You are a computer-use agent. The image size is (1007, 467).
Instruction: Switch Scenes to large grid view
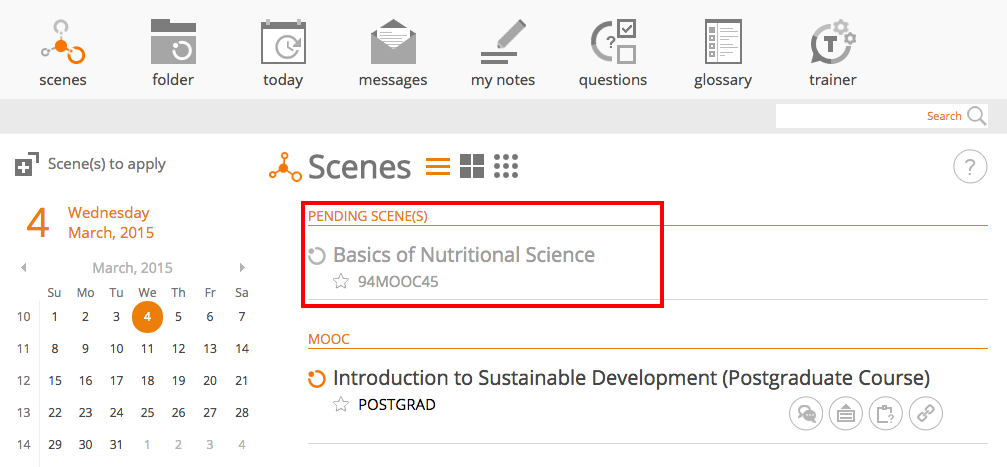tap(472, 166)
